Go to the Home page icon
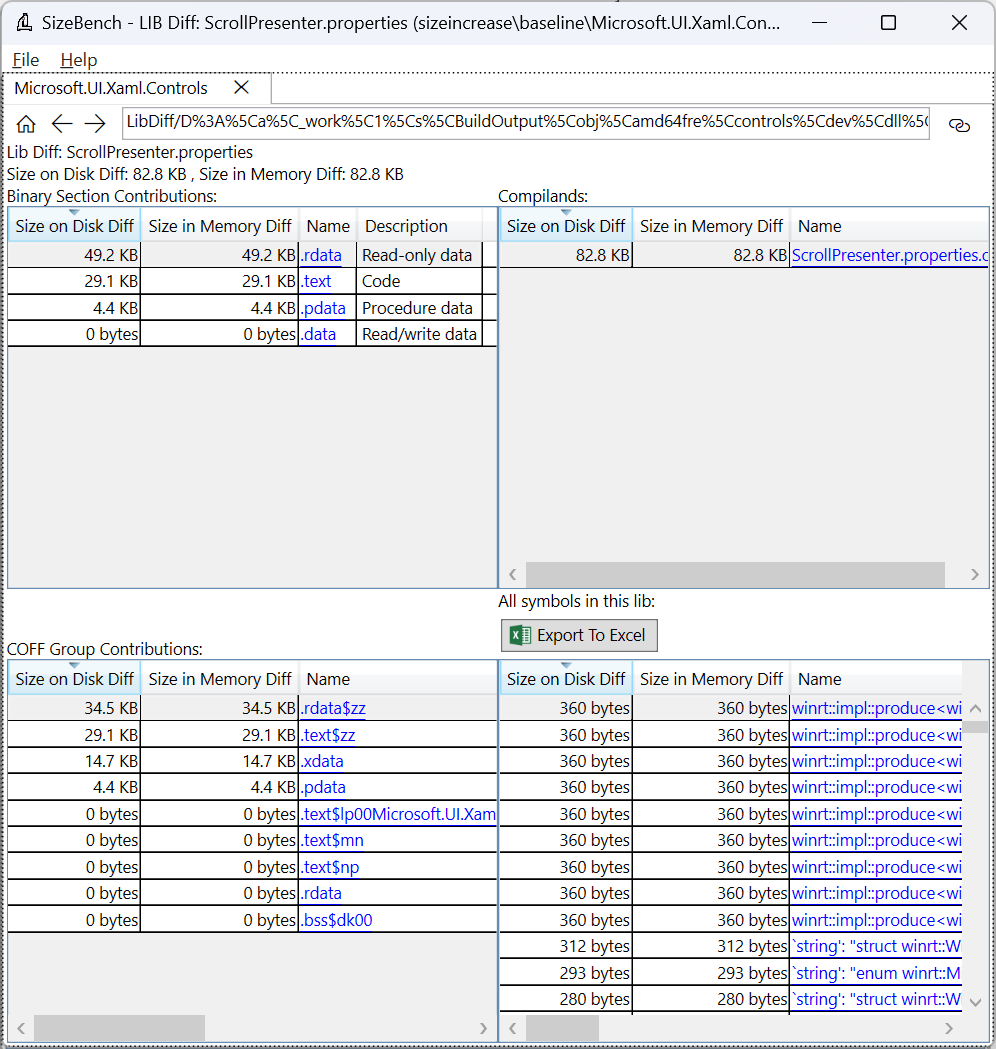The height and width of the screenshot is (1049, 996). (26, 124)
